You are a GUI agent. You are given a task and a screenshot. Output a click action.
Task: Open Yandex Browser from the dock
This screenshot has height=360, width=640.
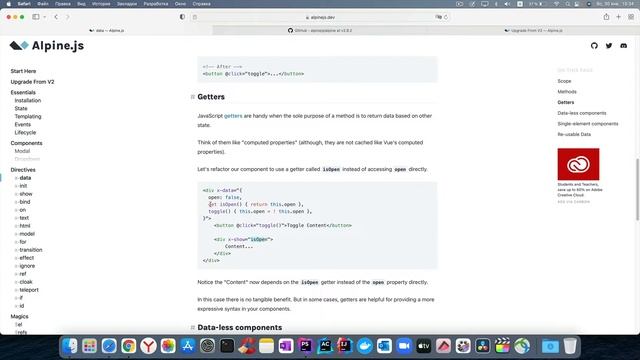(148, 346)
